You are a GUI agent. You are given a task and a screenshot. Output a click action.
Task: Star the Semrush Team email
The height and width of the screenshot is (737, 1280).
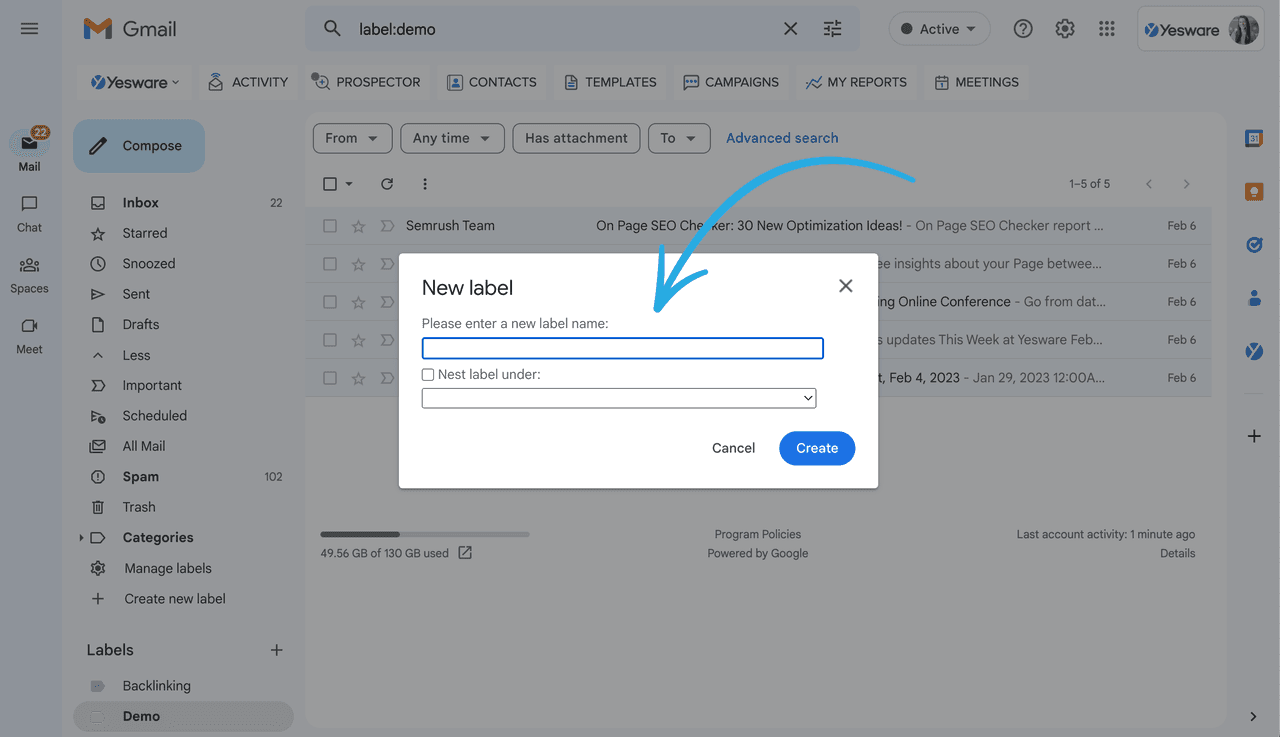pos(357,225)
